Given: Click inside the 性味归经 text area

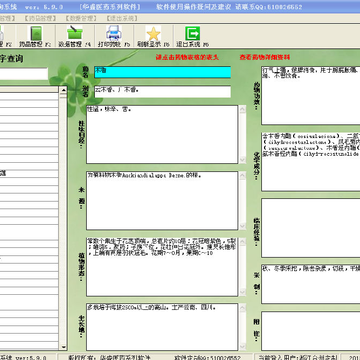Looking at the screenshot, I should (x=162, y=134).
